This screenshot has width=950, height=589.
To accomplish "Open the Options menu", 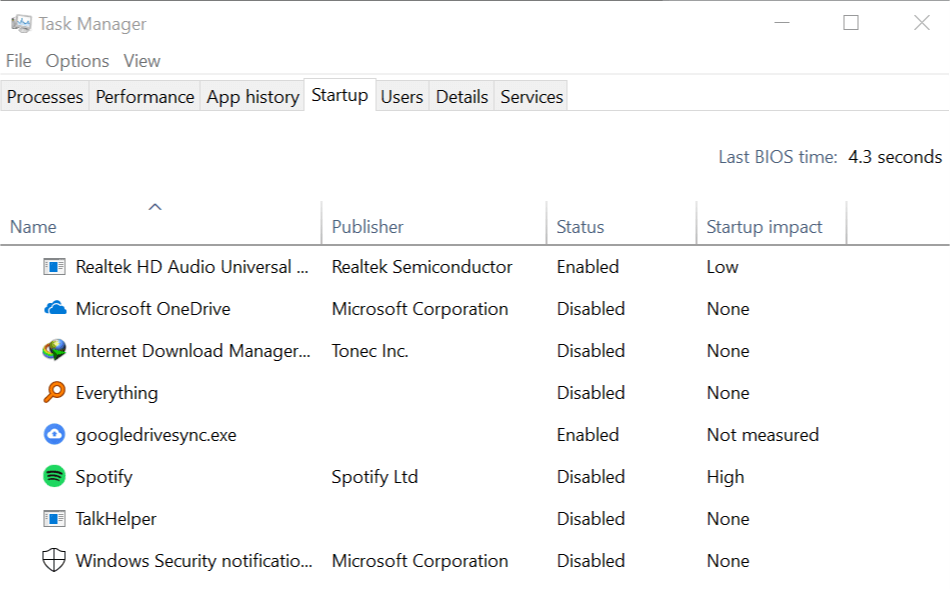I will (x=78, y=61).
